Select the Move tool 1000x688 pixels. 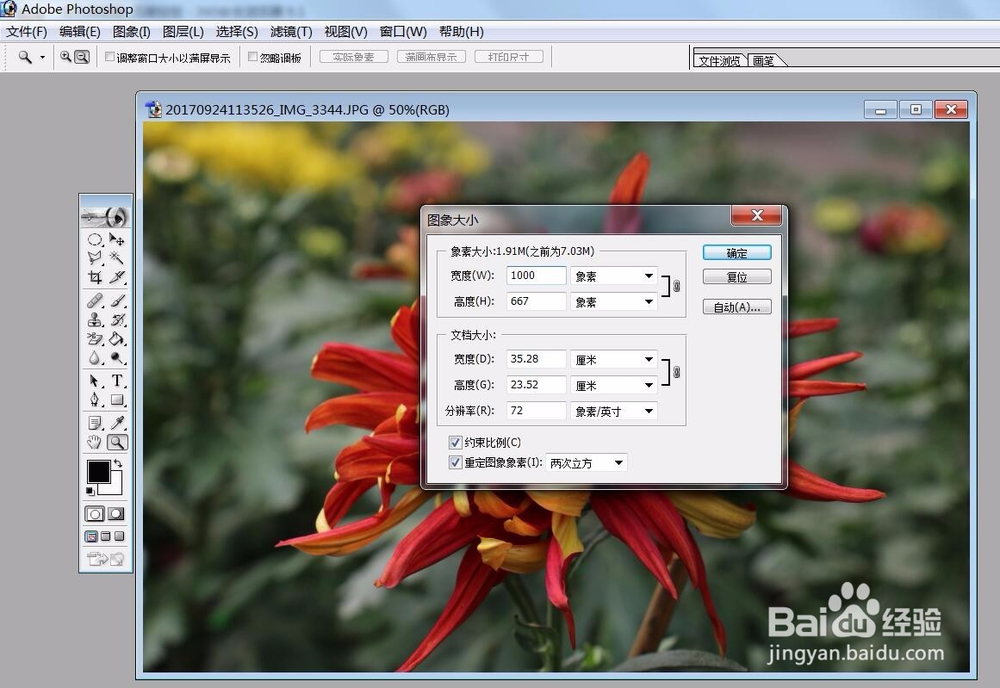[x=117, y=240]
